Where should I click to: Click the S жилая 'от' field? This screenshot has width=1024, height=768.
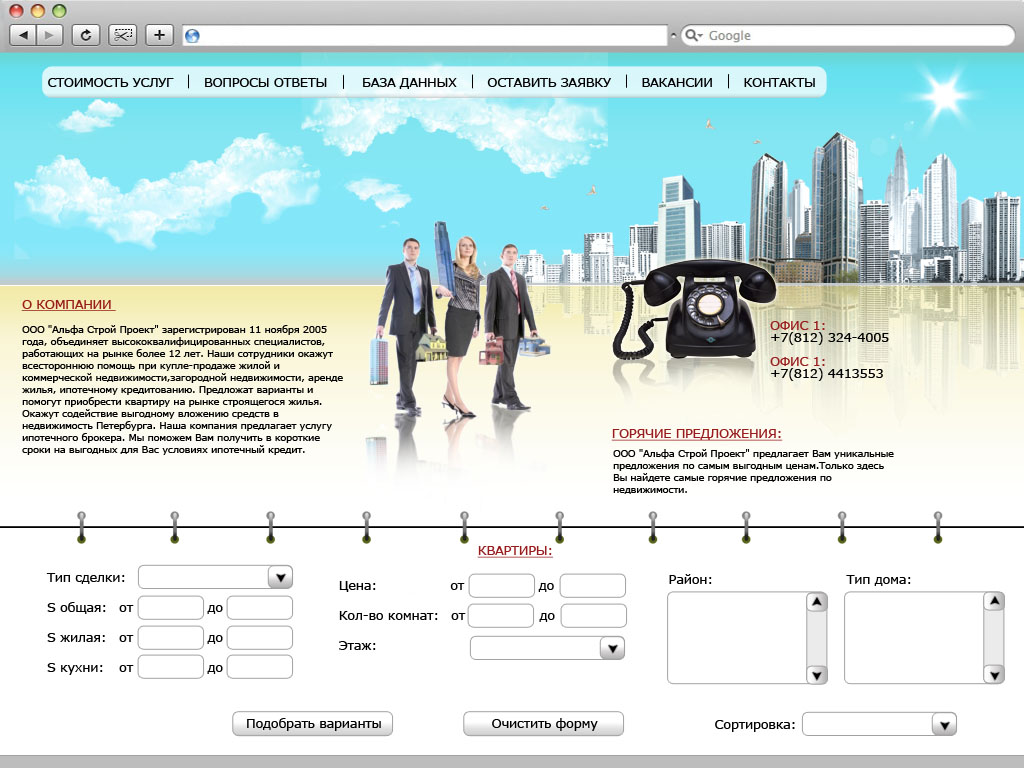click(170, 637)
